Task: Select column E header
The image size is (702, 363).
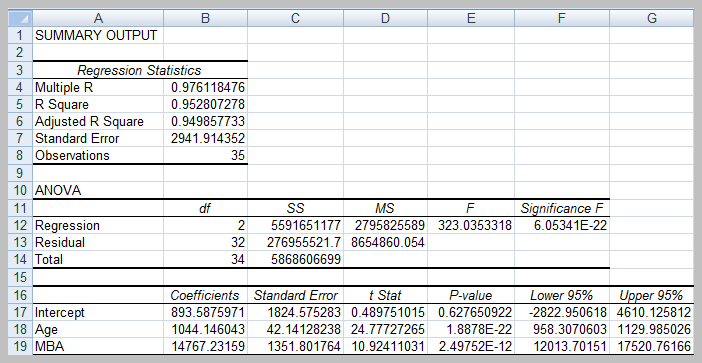Action: [x=471, y=18]
